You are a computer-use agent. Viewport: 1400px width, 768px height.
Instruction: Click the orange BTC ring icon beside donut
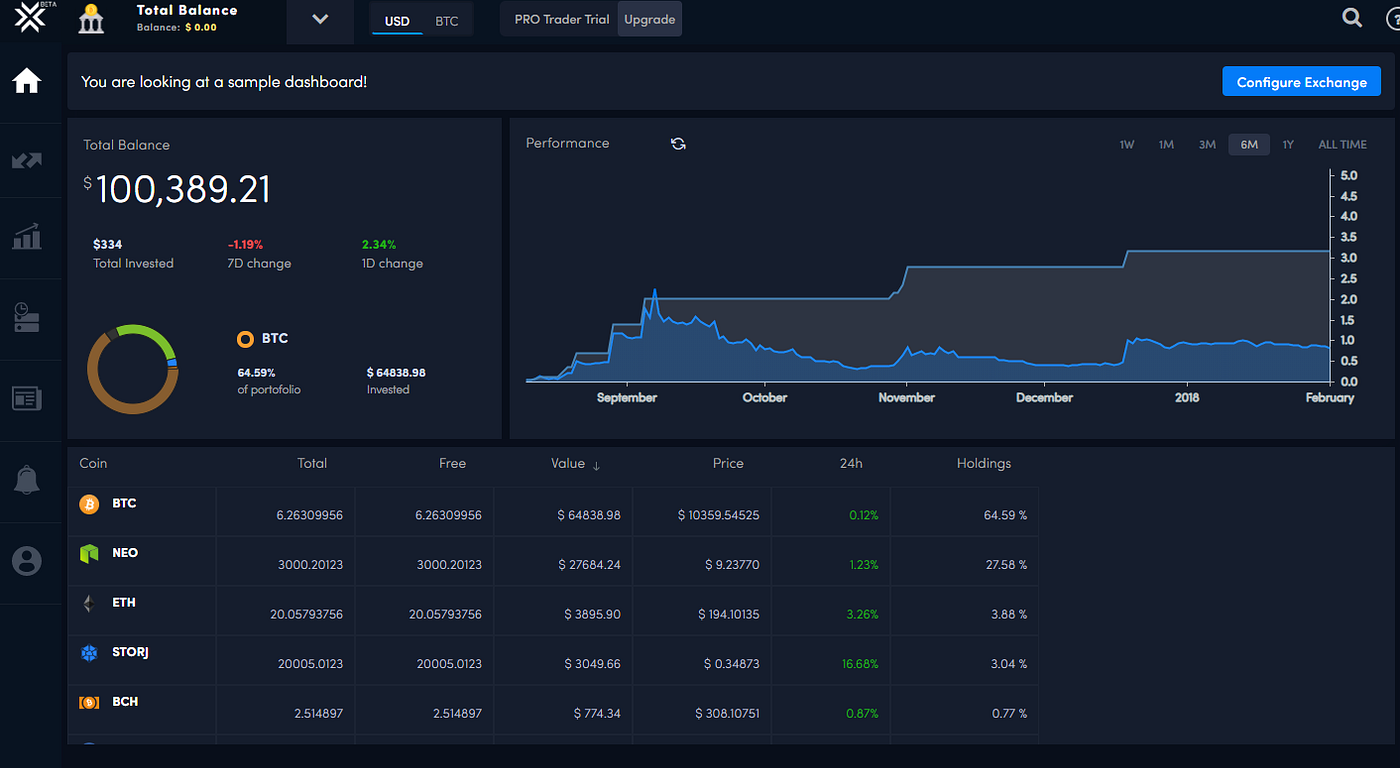[245, 339]
